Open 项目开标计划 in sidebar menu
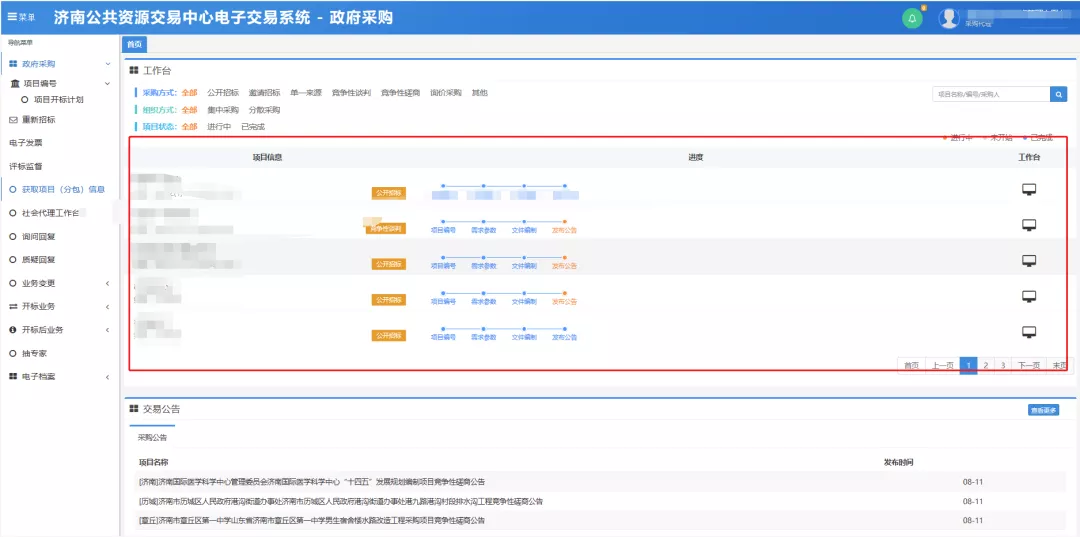 point(58,100)
